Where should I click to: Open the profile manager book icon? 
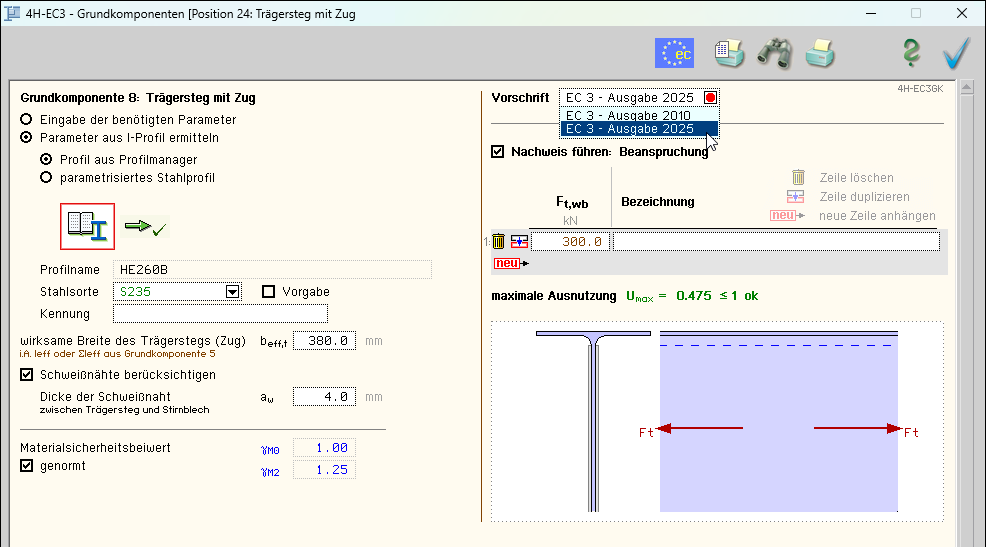(x=87, y=227)
